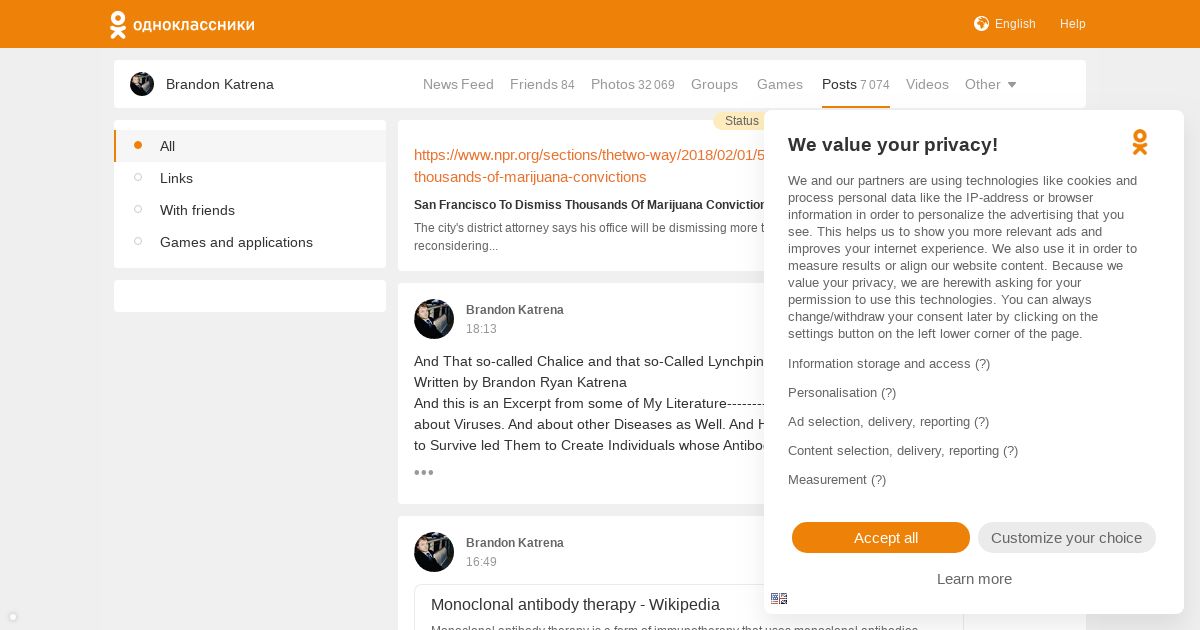
Task: Open Brandon Katrena profile name link
Action: pyautogui.click(x=220, y=84)
